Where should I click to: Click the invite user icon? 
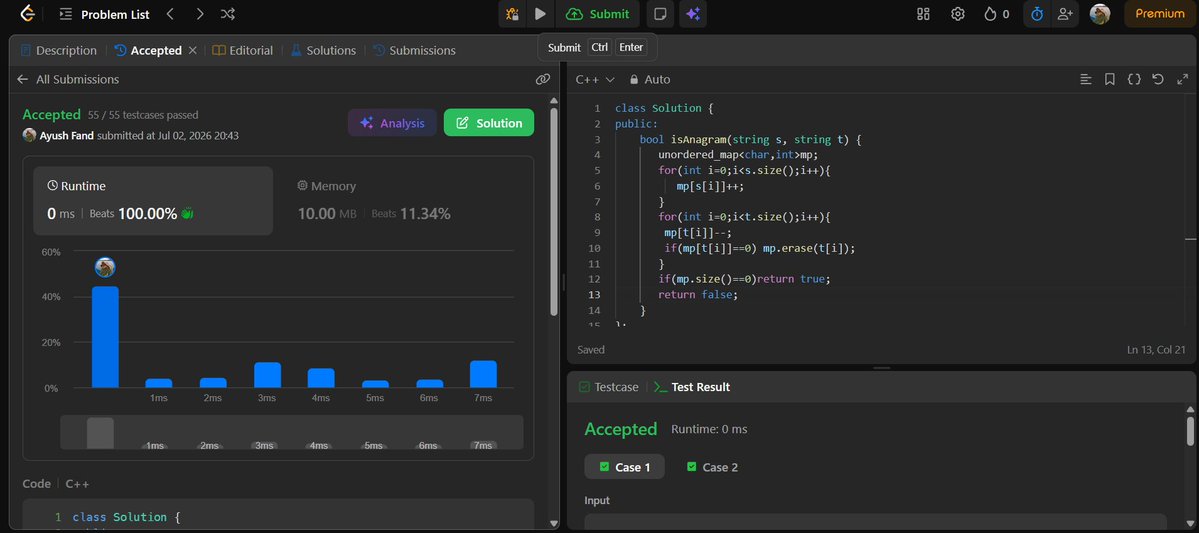pos(1064,14)
